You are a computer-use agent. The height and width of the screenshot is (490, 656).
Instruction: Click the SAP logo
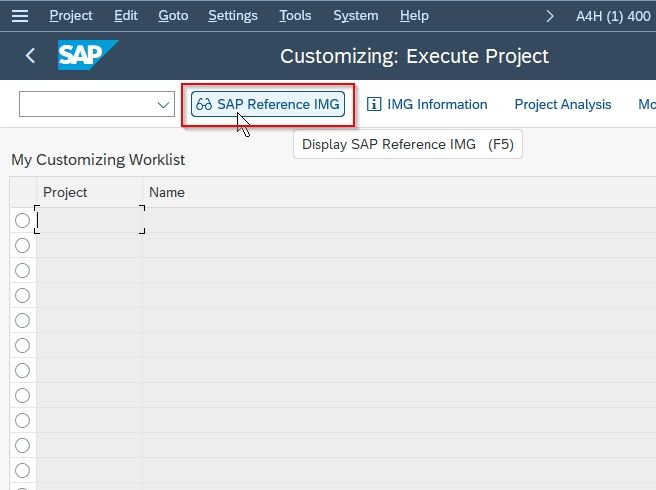point(88,55)
